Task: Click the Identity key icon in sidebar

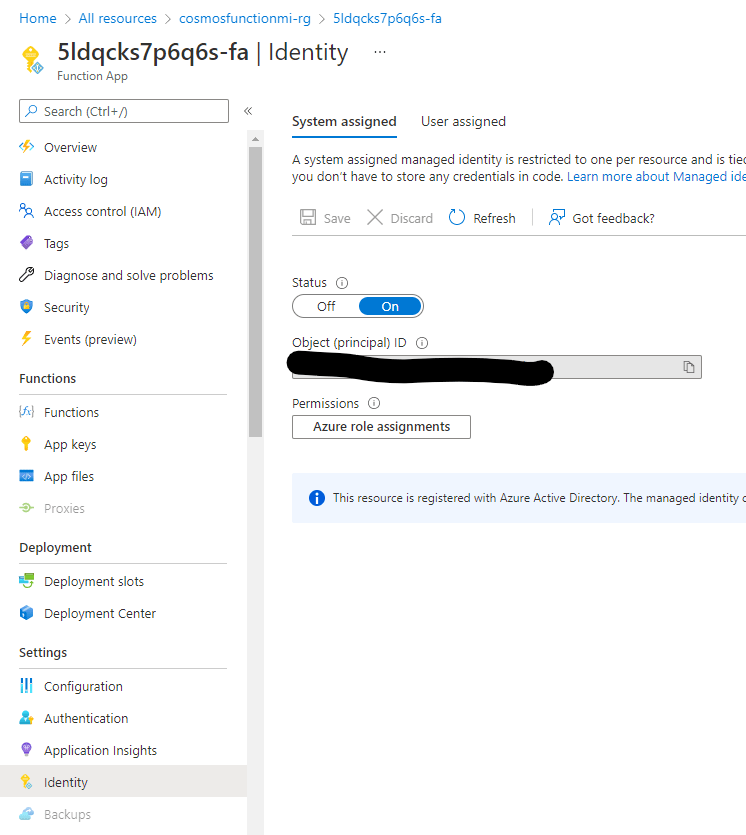Action: point(27,782)
